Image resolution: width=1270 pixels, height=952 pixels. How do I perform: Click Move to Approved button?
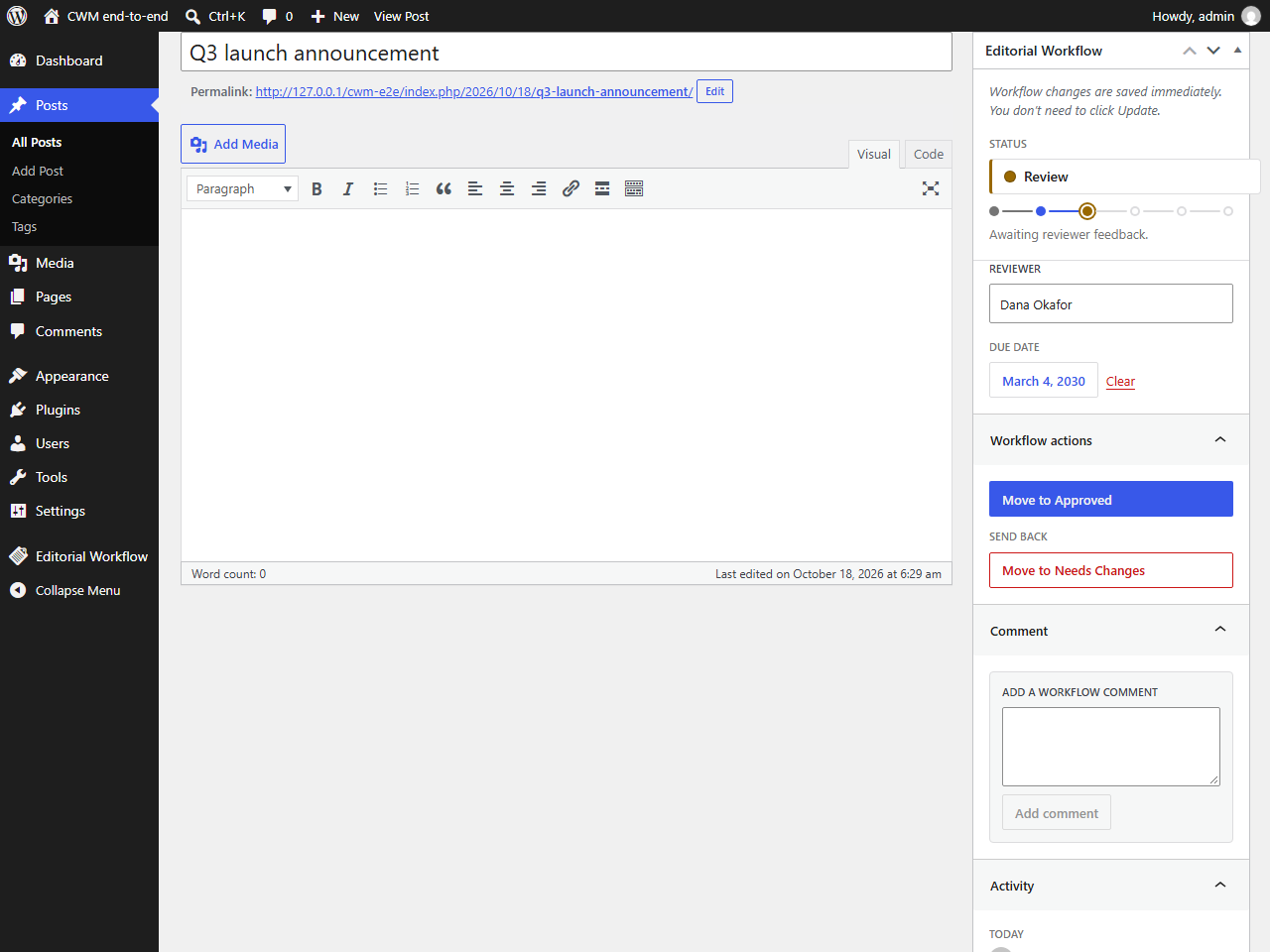point(1111,499)
